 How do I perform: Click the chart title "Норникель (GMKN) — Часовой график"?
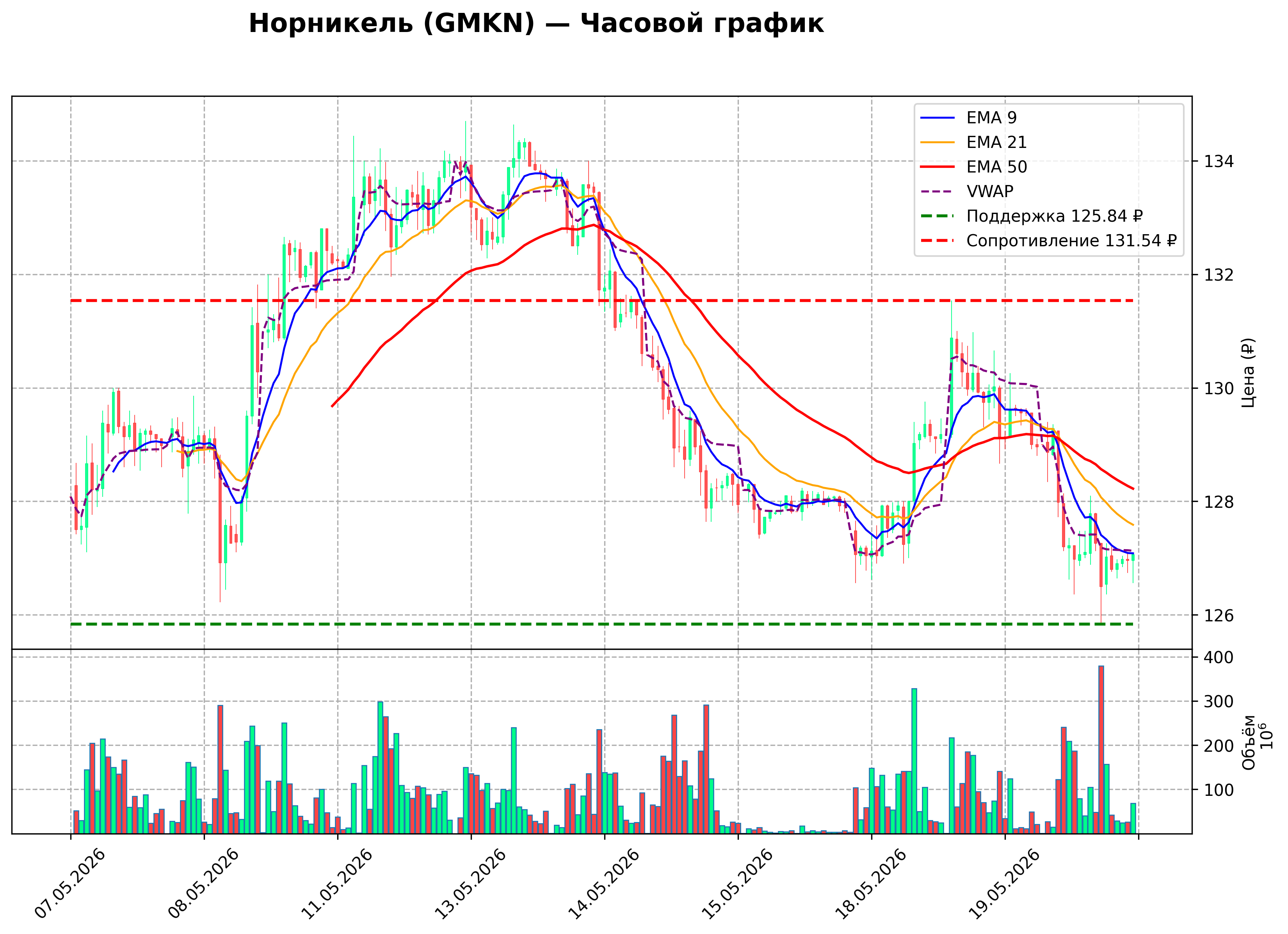(x=536, y=24)
